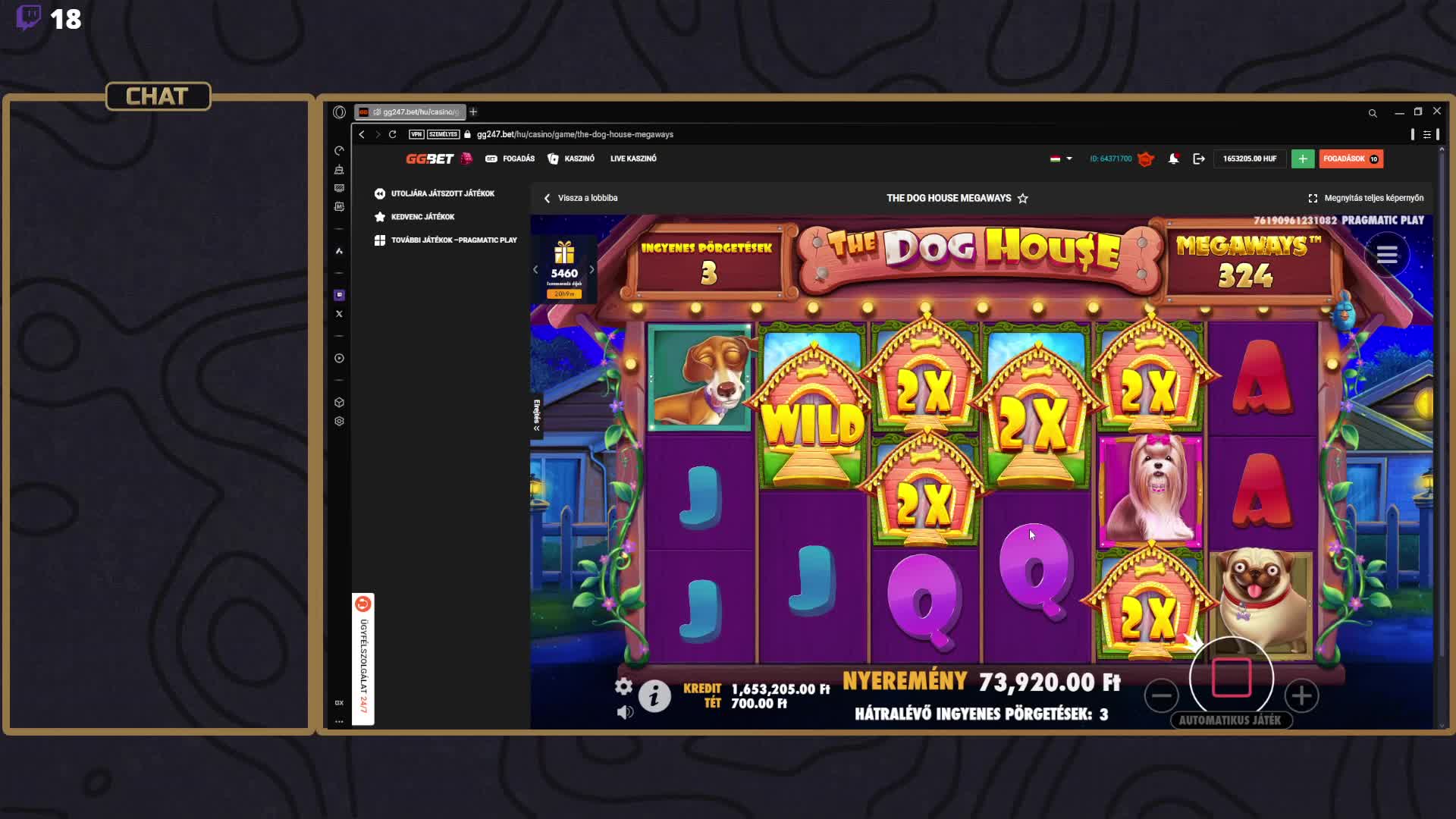Toggle the VPN badge in address bar
Screen dimensions: 1456x819
tap(416, 134)
